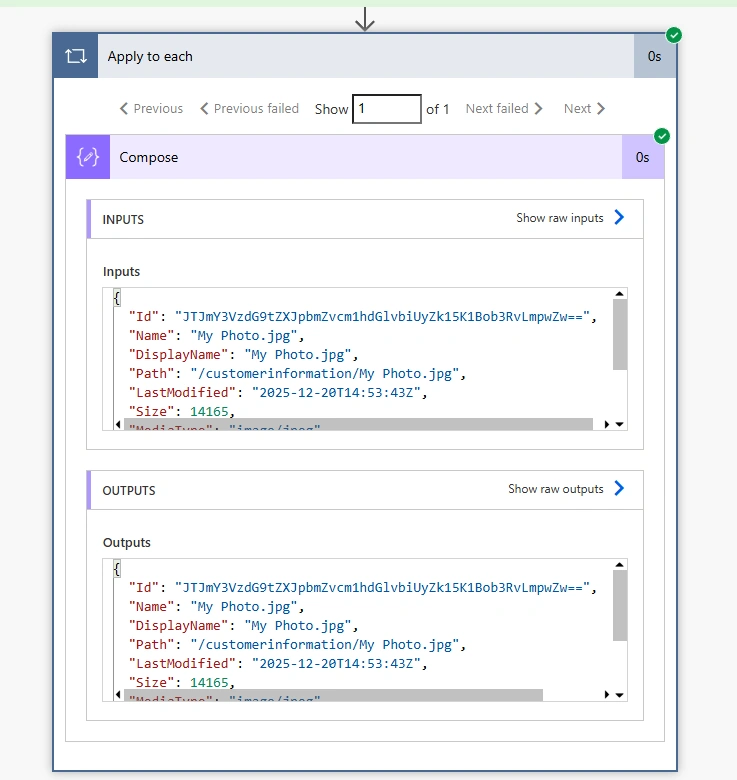
Task: Click the Outputs box horizontal scrollbar thumb
Action: [x=333, y=695]
